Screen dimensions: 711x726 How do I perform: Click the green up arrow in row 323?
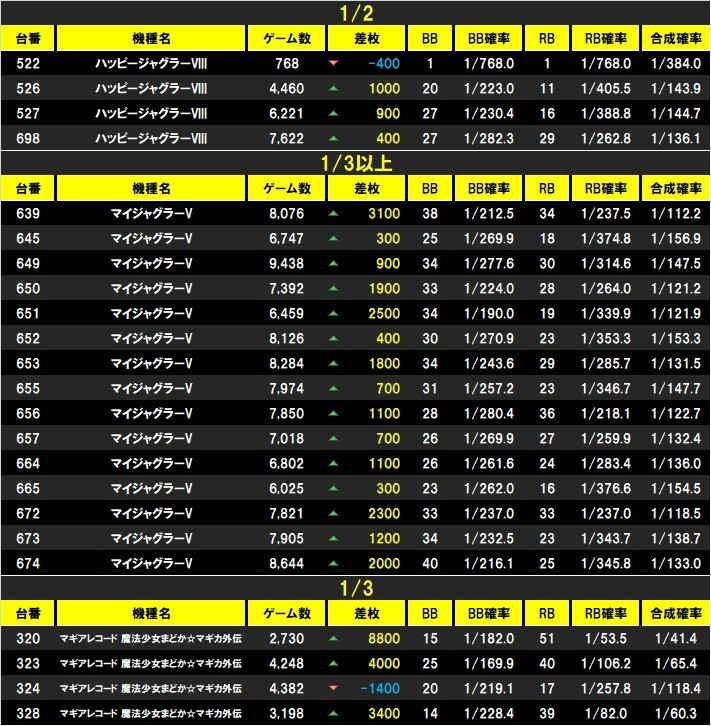click(333, 663)
